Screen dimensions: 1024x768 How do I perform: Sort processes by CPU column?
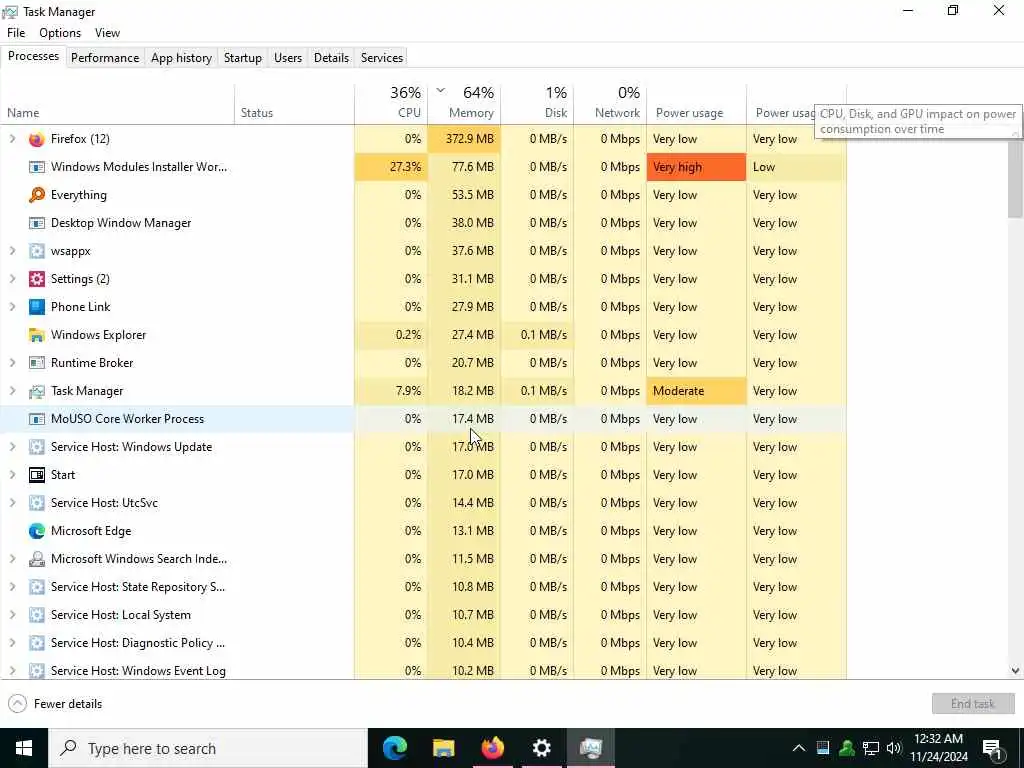coord(391,104)
